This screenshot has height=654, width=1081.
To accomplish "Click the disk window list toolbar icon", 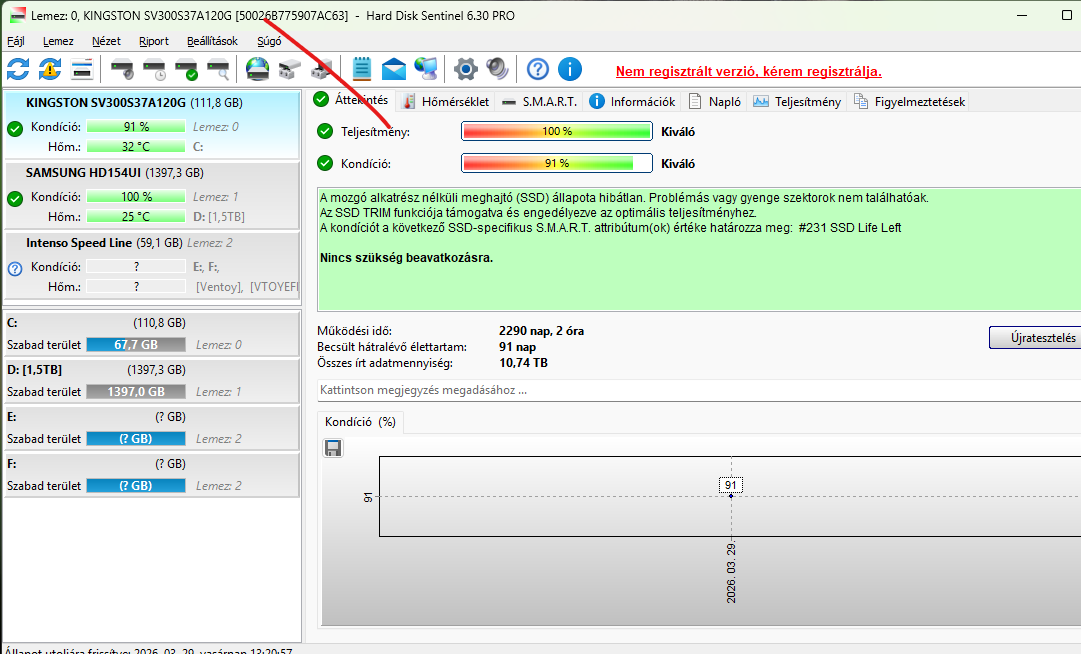I will (82, 69).
